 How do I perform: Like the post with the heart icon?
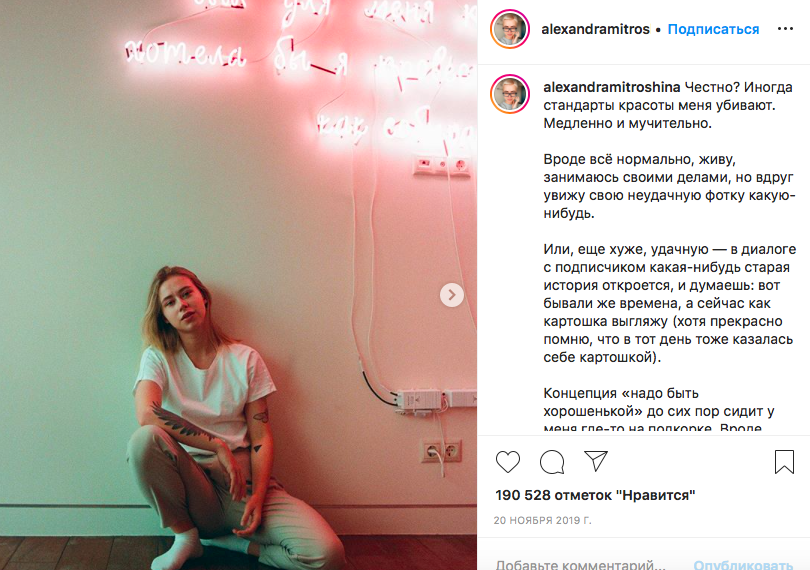click(x=508, y=461)
